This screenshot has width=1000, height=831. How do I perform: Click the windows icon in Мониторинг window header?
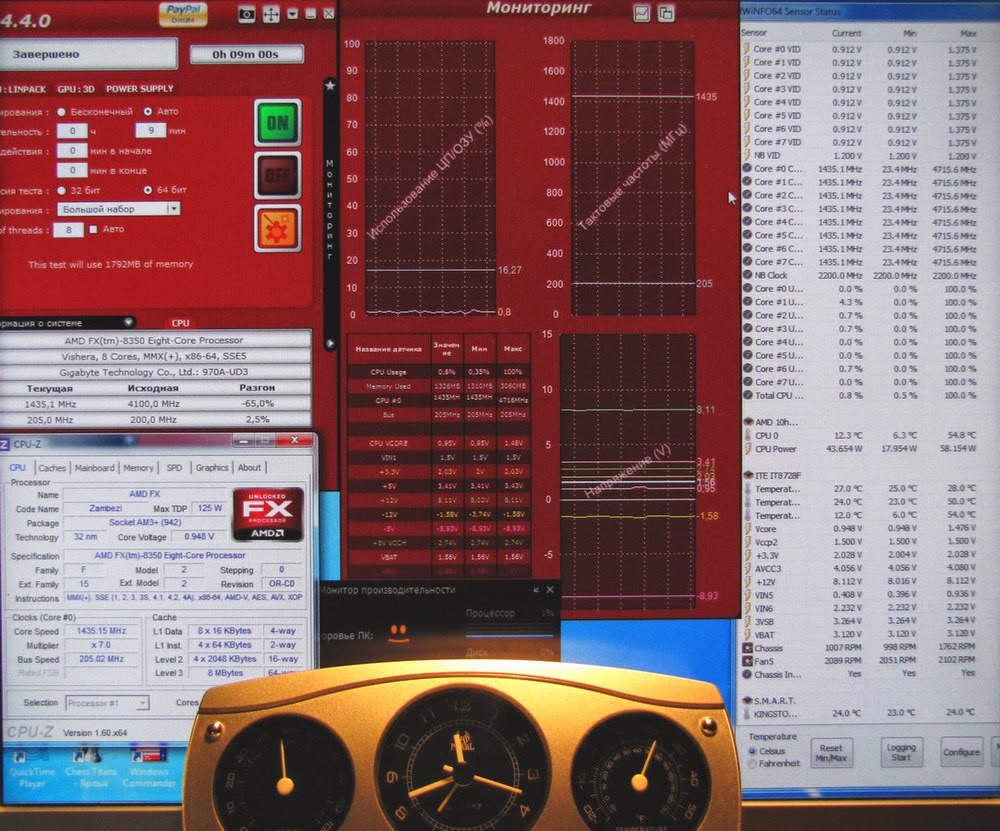click(666, 13)
